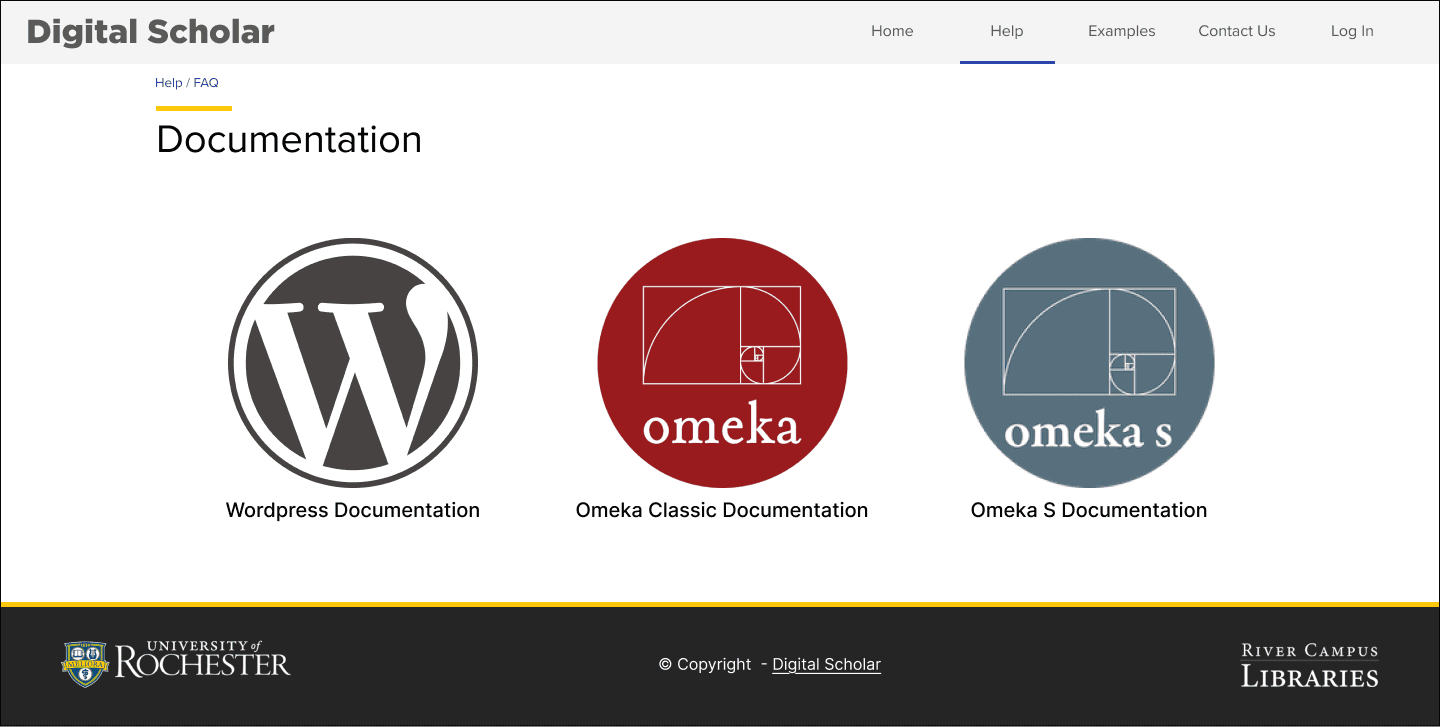This screenshot has height=727, width=1440.
Task: Click Log In in the navigation
Action: [x=1352, y=31]
